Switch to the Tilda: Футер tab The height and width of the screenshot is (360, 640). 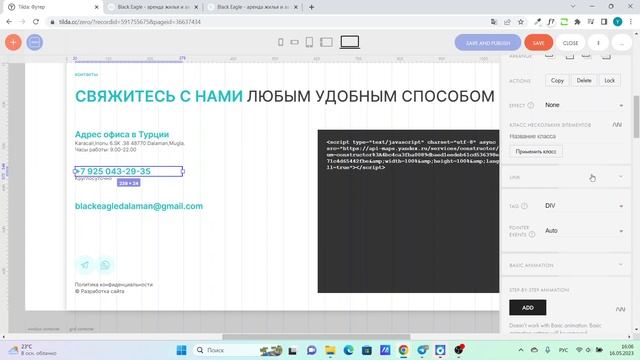click(x=53, y=7)
